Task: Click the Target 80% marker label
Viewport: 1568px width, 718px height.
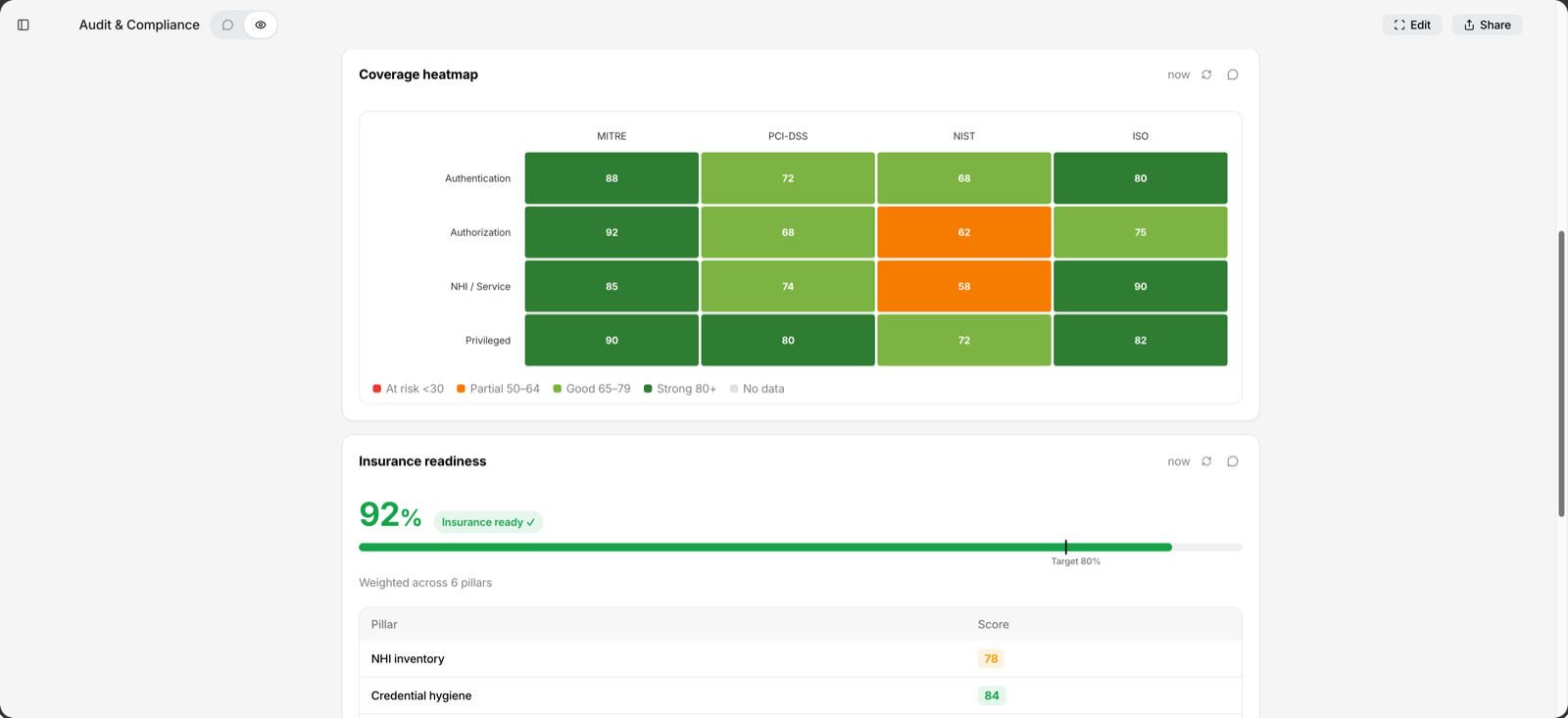Action: pyautogui.click(x=1075, y=561)
